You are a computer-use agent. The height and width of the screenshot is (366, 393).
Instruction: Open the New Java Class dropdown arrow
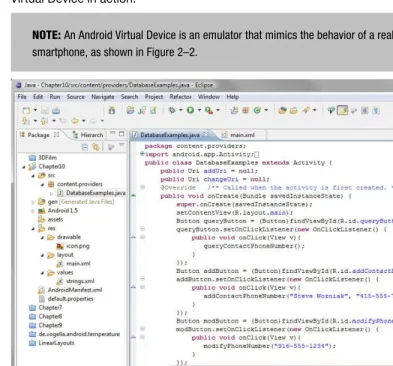pos(266,110)
